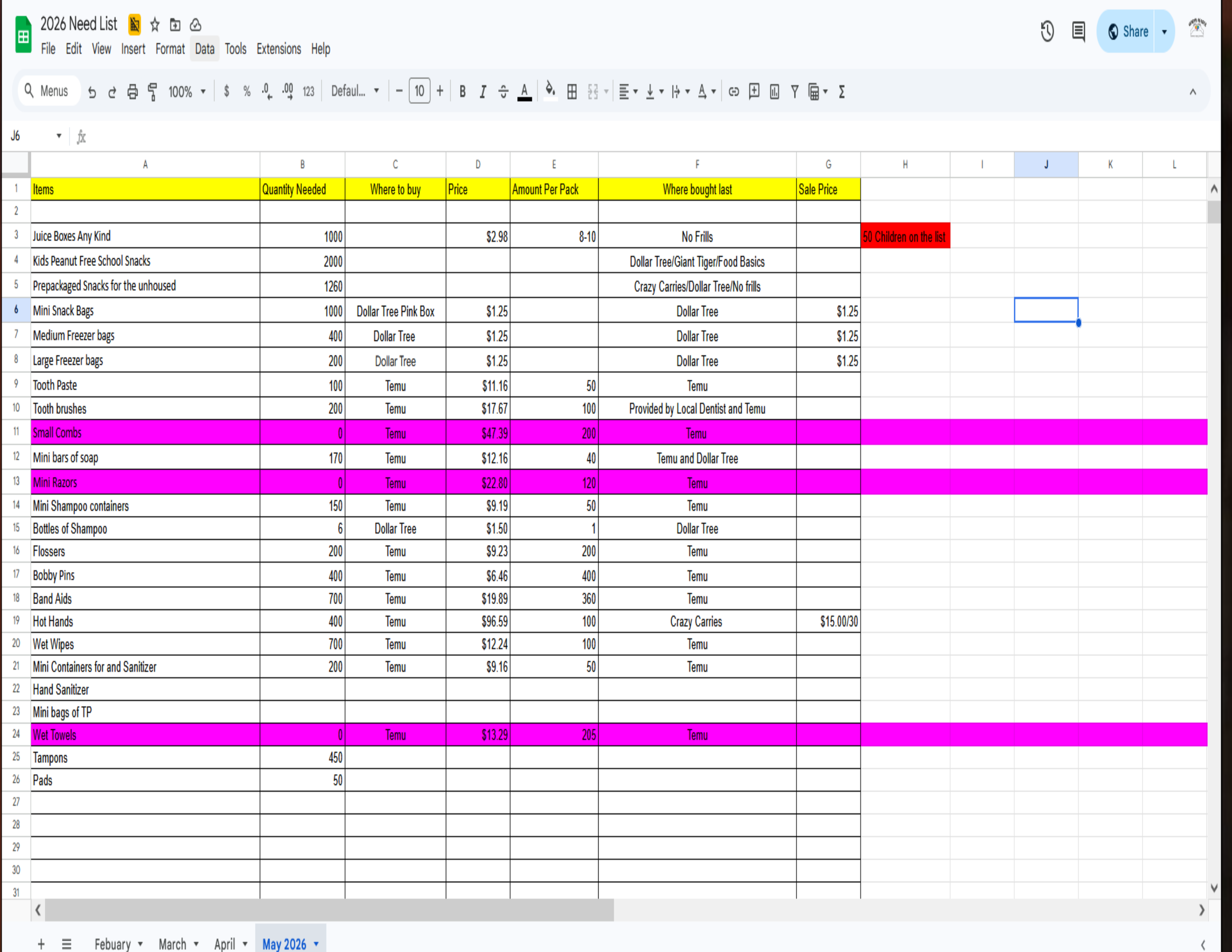Add a new sheet
The image size is (1232, 952).
[41, 944]
